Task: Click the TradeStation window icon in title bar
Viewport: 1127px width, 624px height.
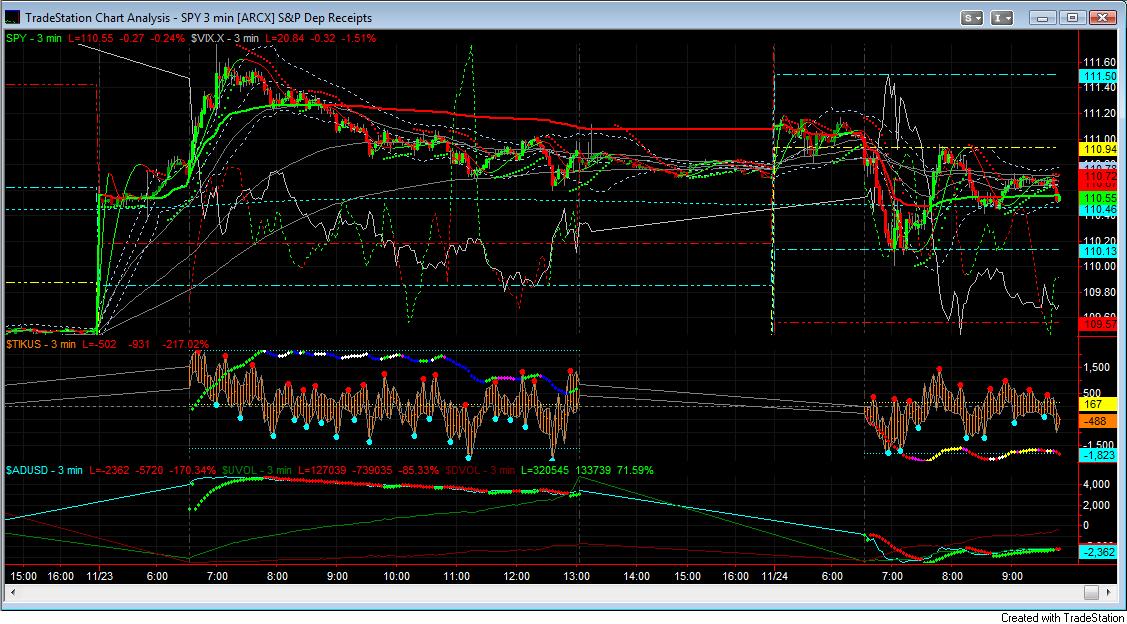Action: [12, 17]
